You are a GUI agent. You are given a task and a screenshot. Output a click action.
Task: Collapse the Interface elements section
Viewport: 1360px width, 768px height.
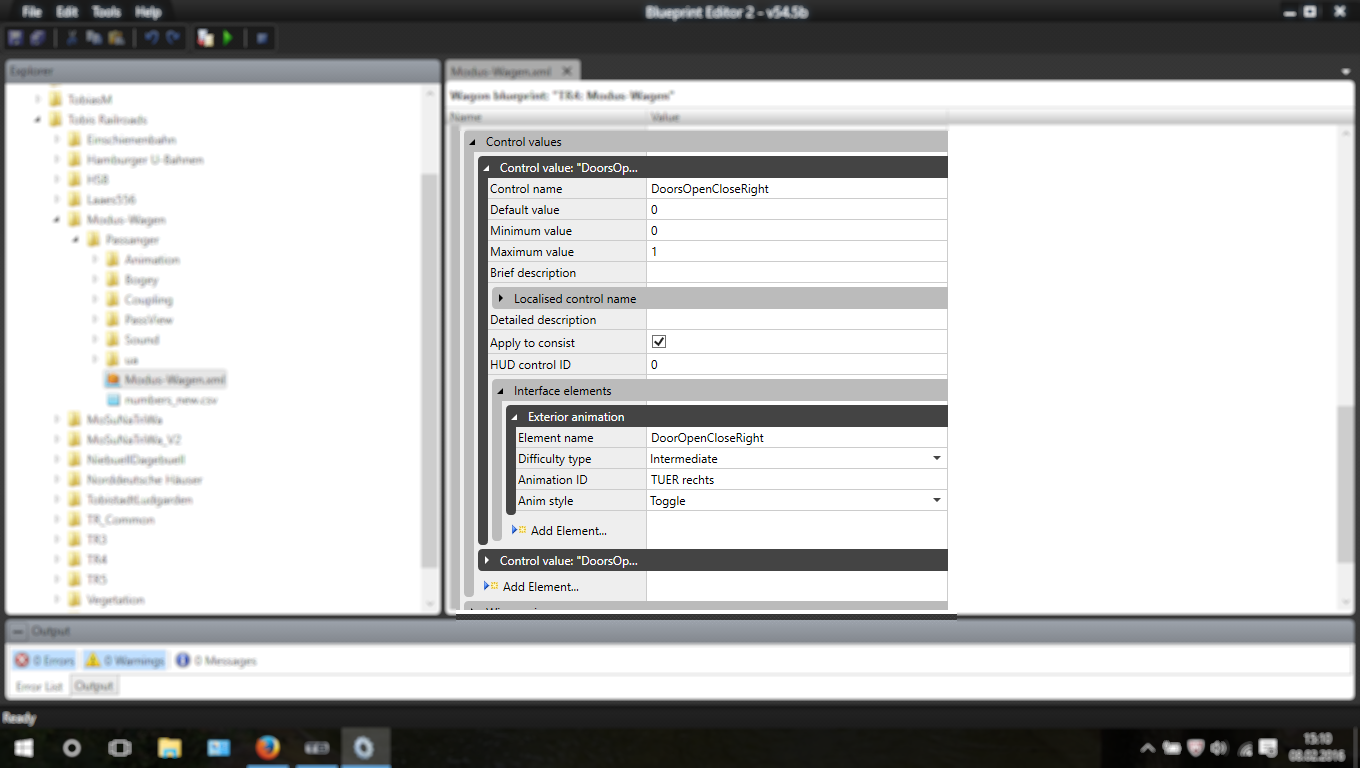tap(501, 391)
